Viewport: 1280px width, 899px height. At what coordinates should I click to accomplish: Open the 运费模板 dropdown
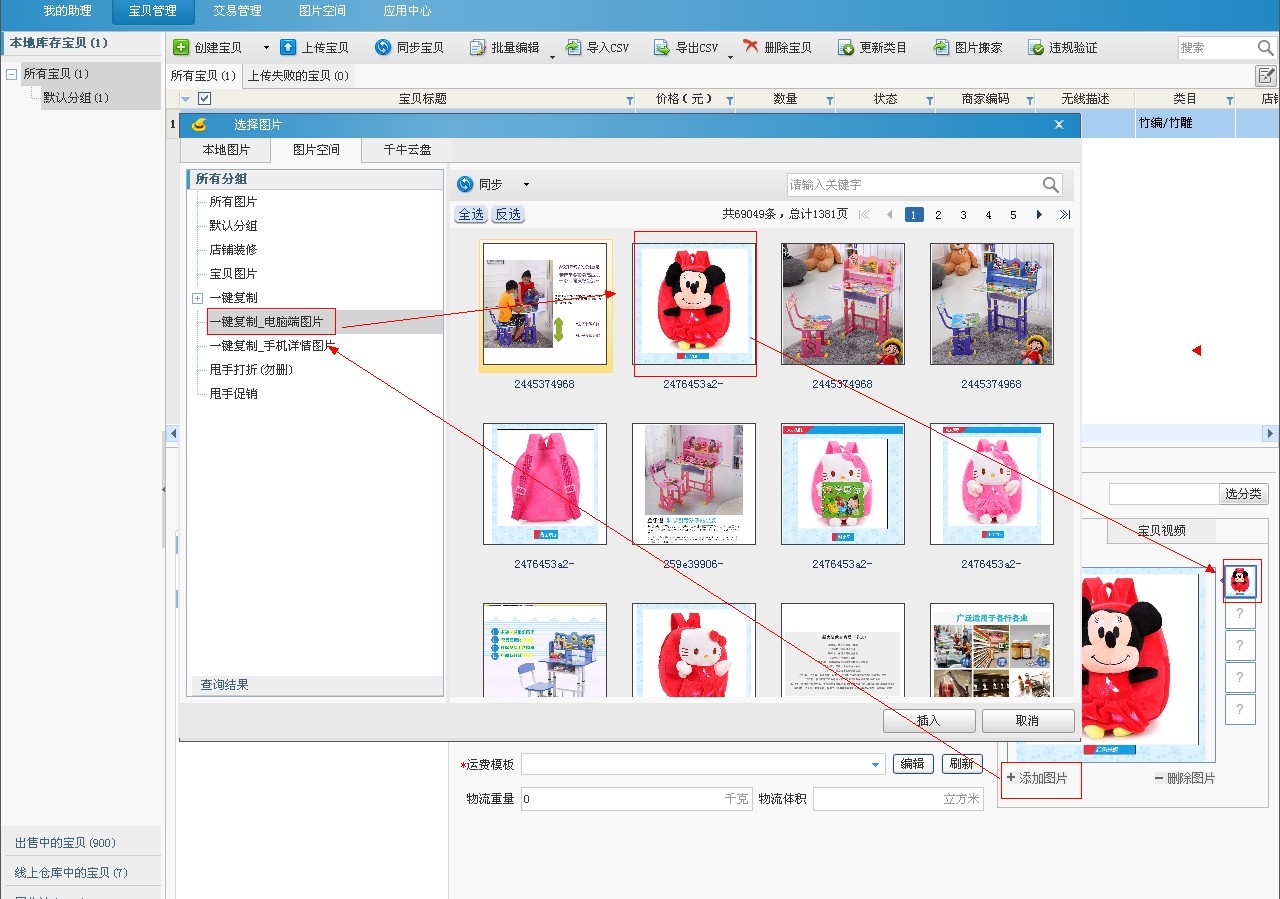pyautogui.click(x=877, y=764)
